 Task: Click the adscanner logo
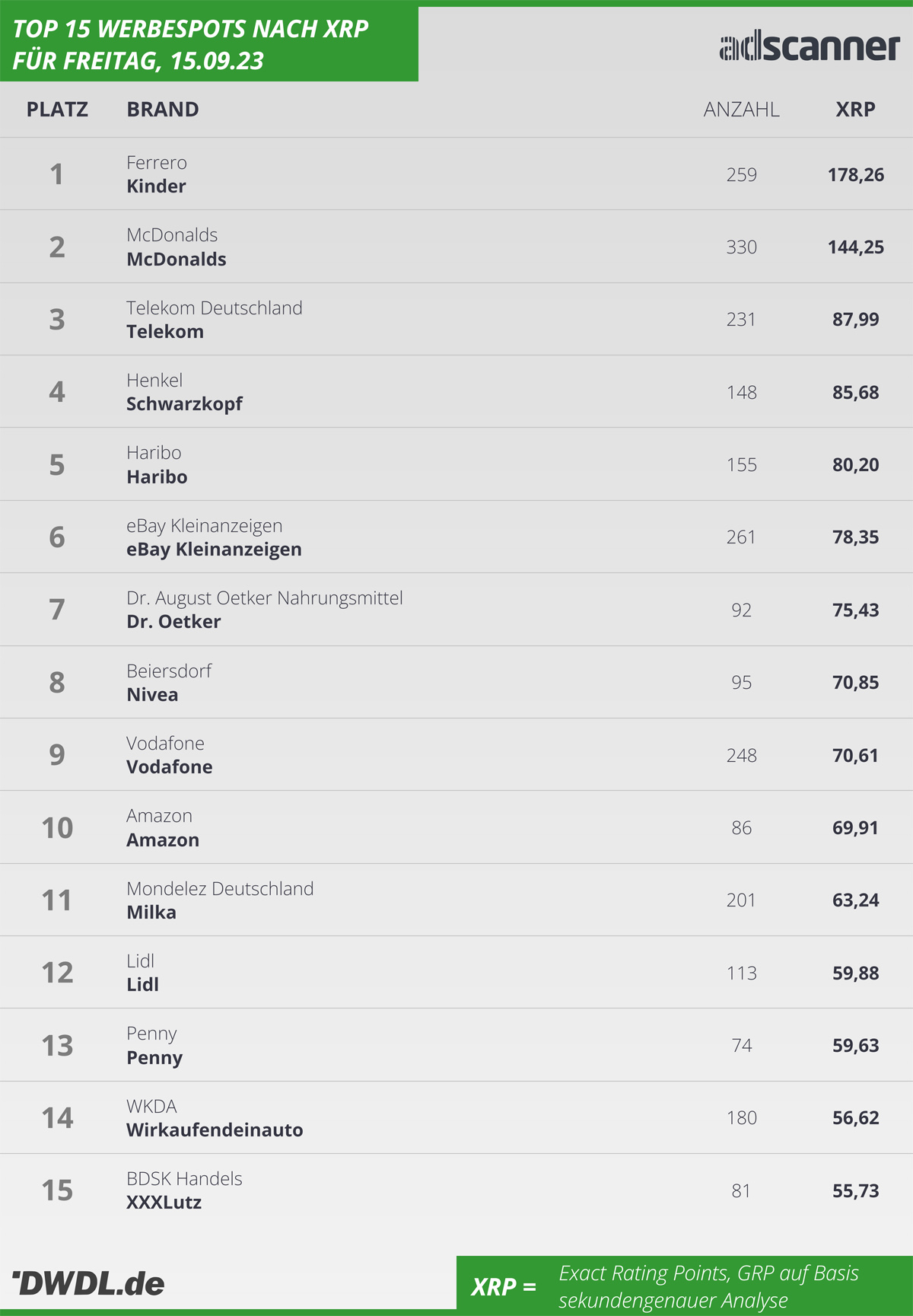point(810,46)
